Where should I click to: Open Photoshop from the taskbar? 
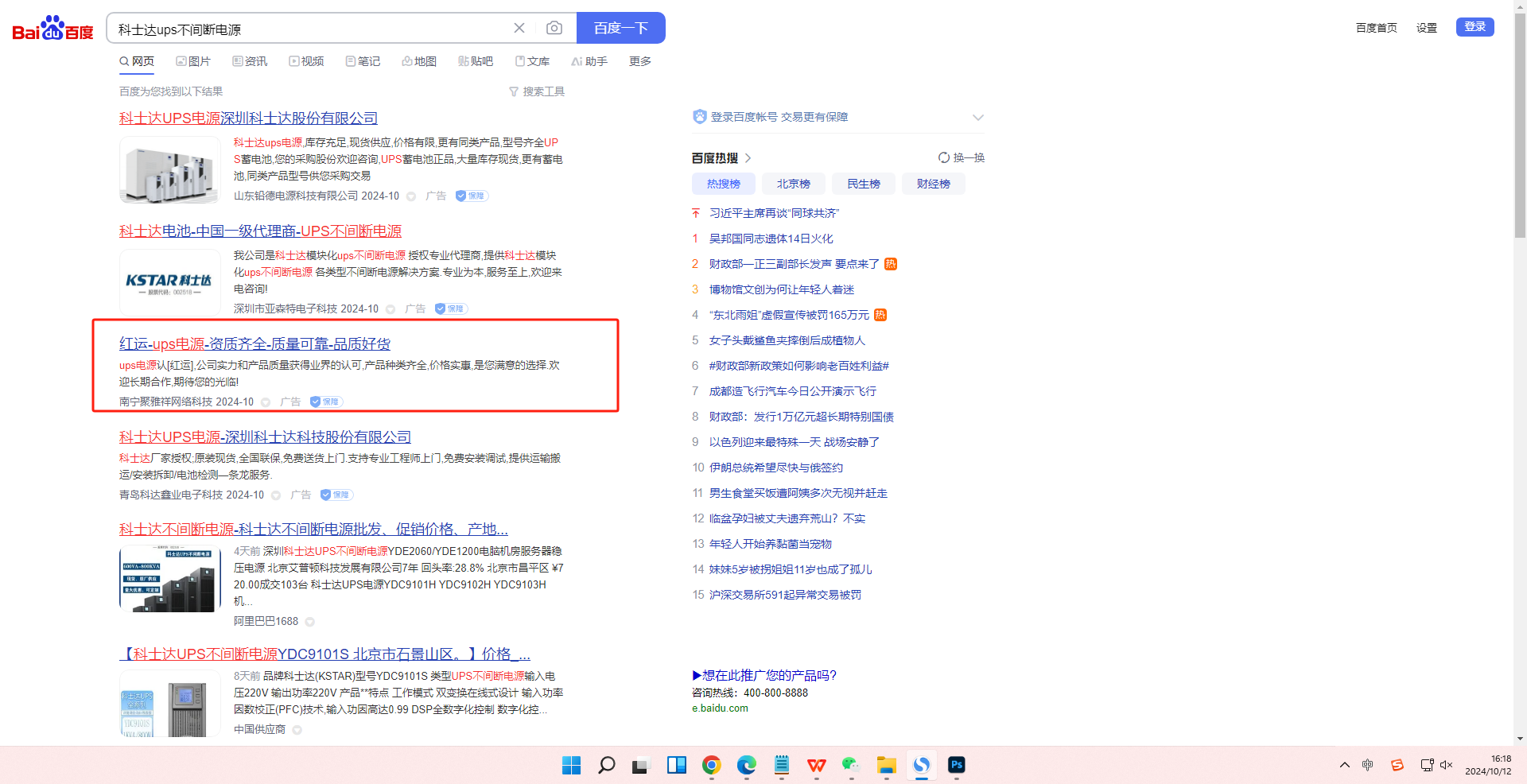pyautogui.click(x=956, y=765)
